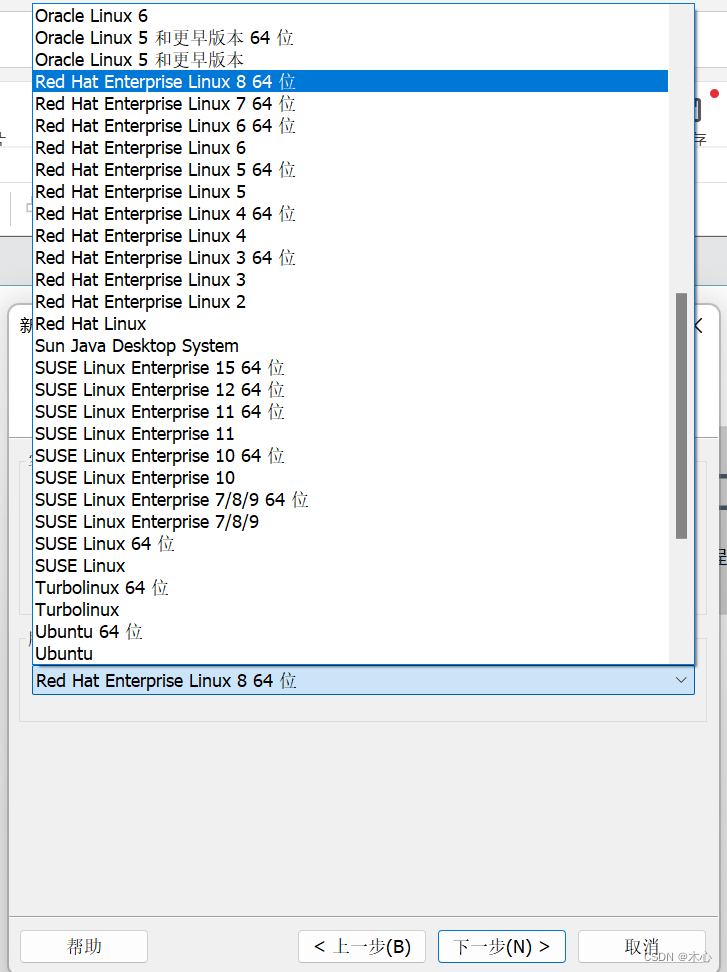Go back with 上一步(B) button
The height and width of the screenshot is (972, 727).
click(362, 946)
